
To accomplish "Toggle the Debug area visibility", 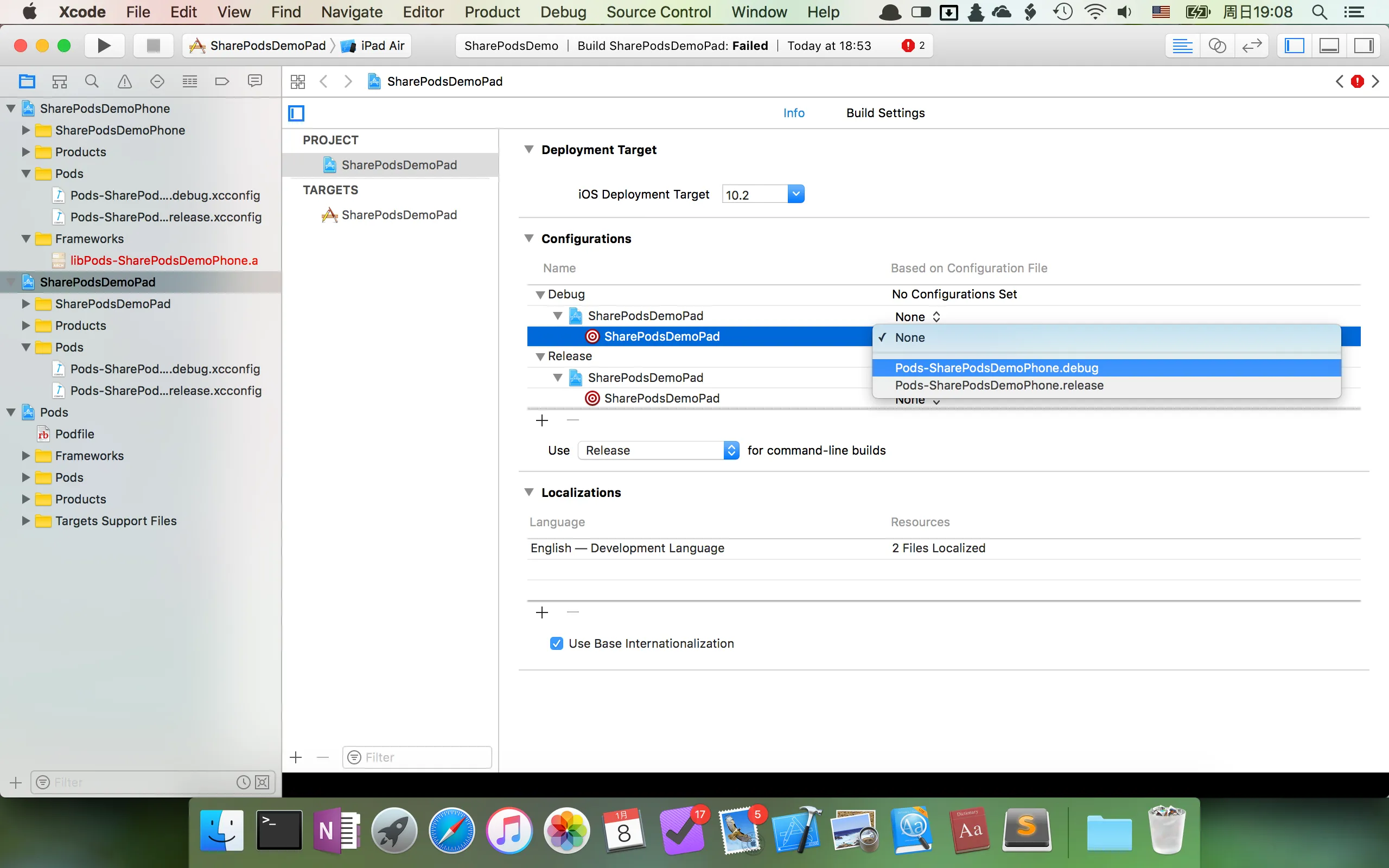I will (x=1329, y=46).
